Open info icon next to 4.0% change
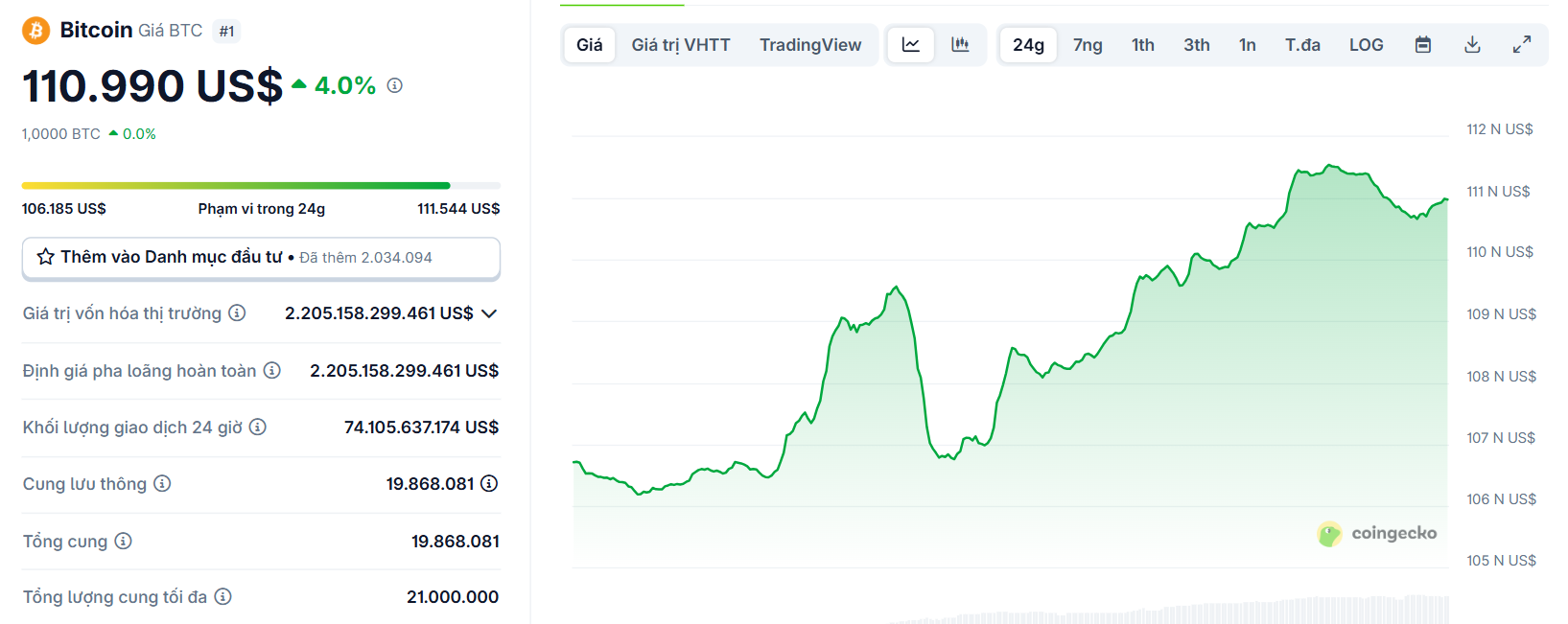This screenshot has height=624, width=1568. point(395,85)
